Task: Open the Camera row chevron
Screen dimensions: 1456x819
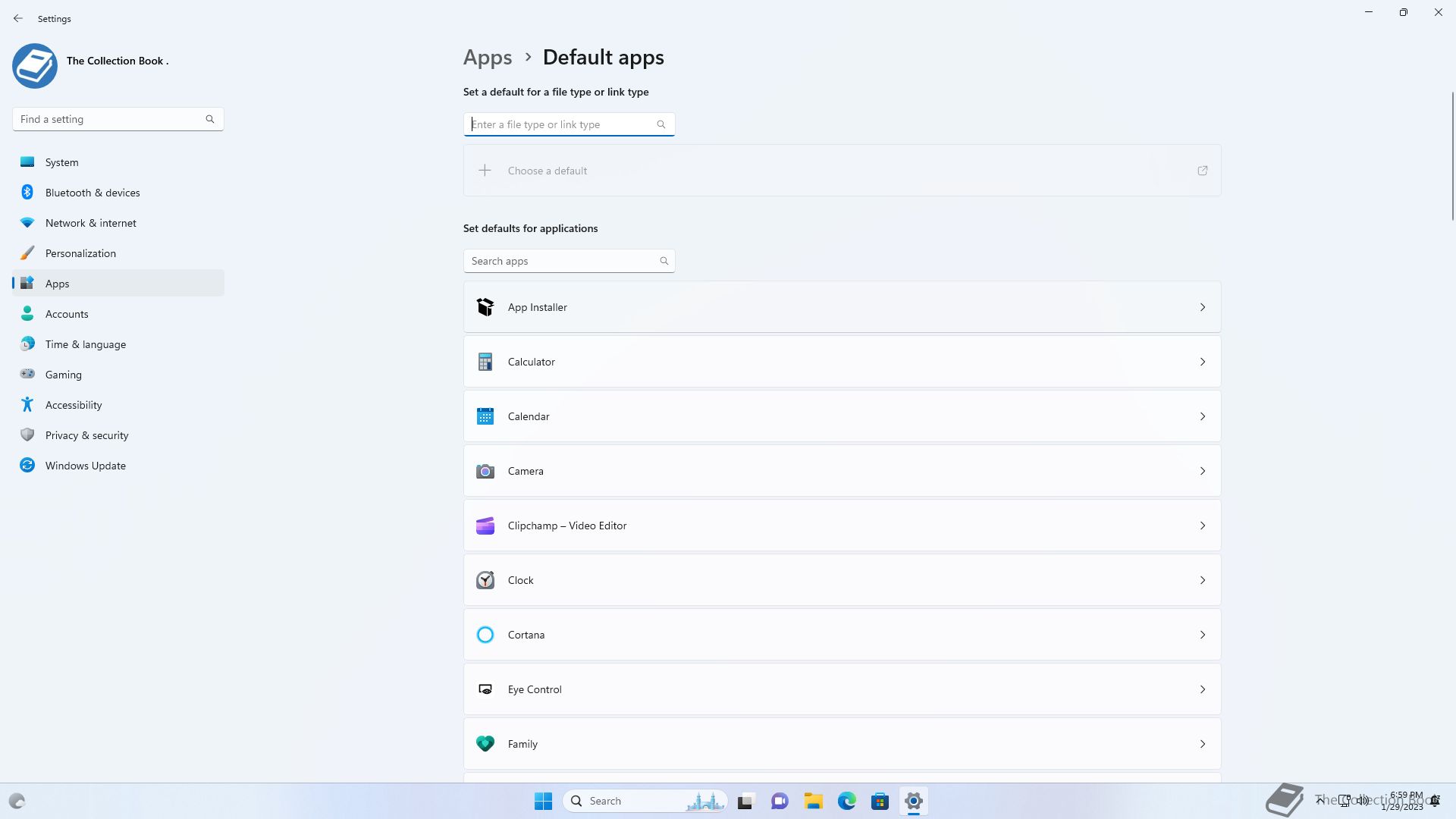Action: coord(1203,471)
